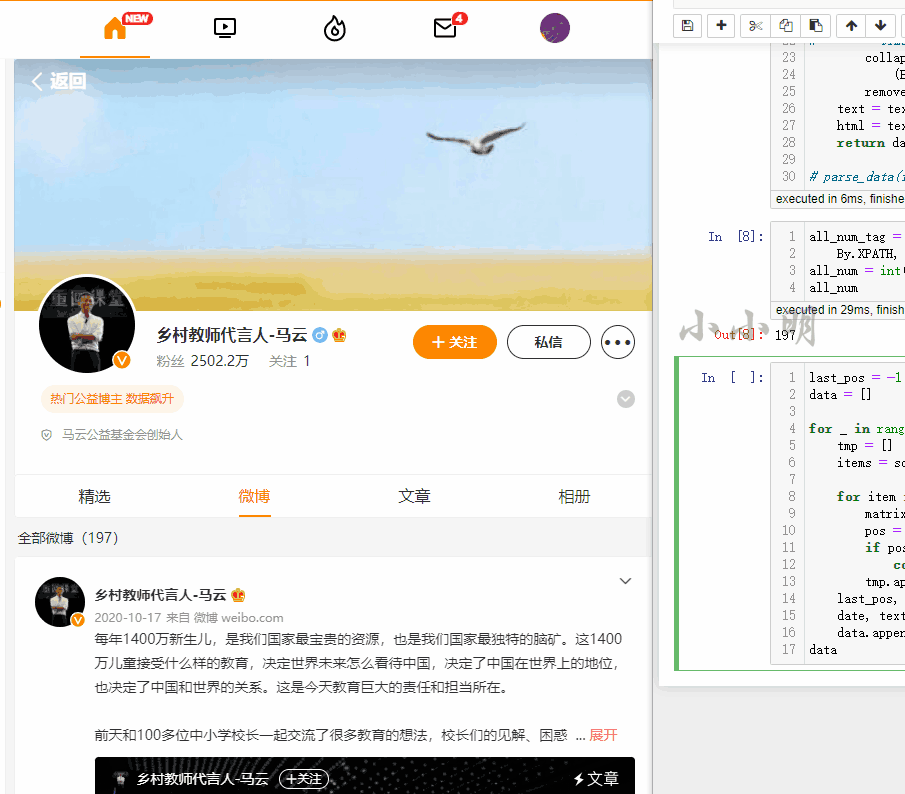Click 'executed in 29ms' status text
The height and width of the screenshot is (794, 905).
point(840,310)
